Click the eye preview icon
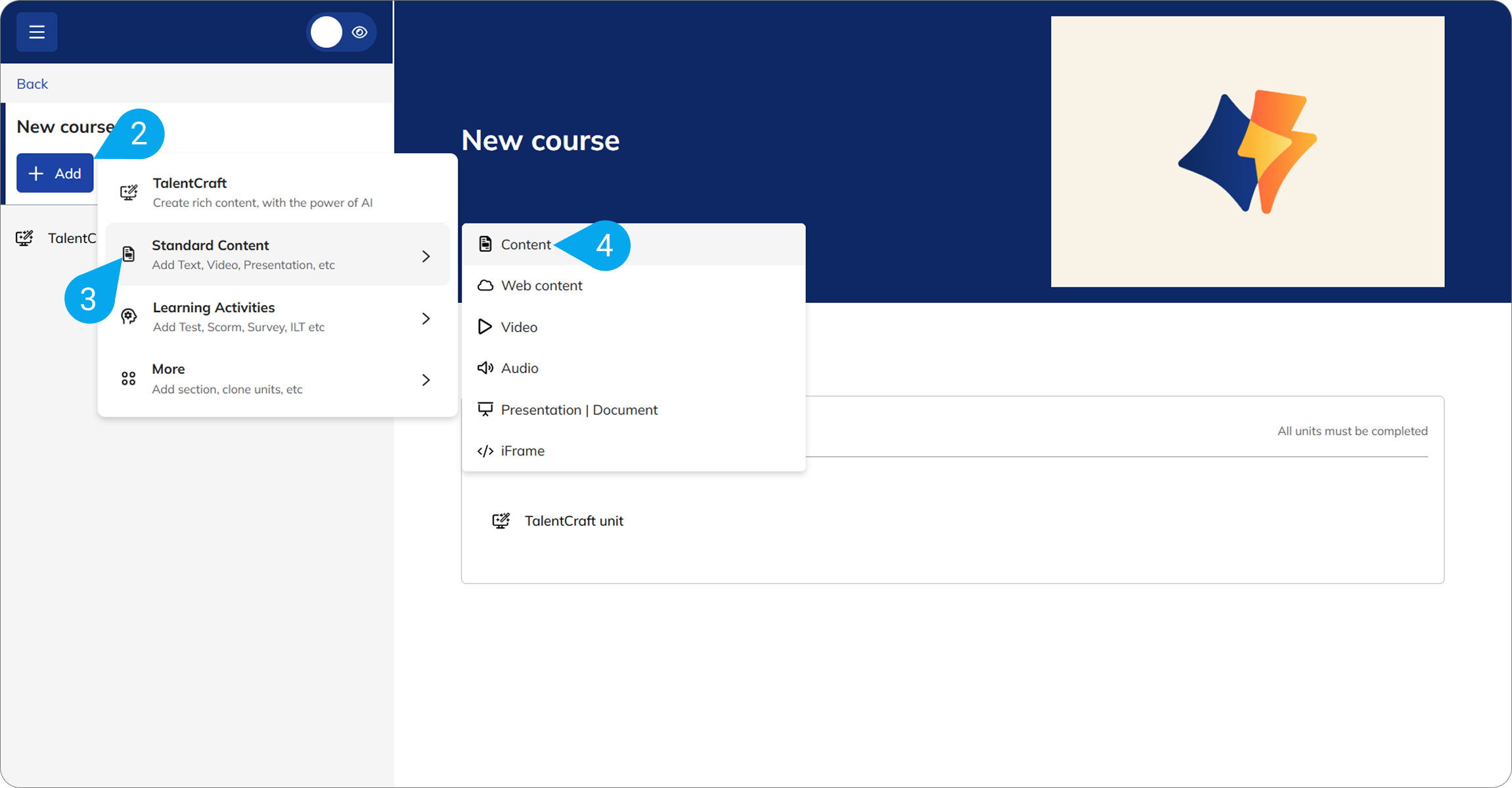This screenshot has width=1512, height=788. (x=359, y=32)
